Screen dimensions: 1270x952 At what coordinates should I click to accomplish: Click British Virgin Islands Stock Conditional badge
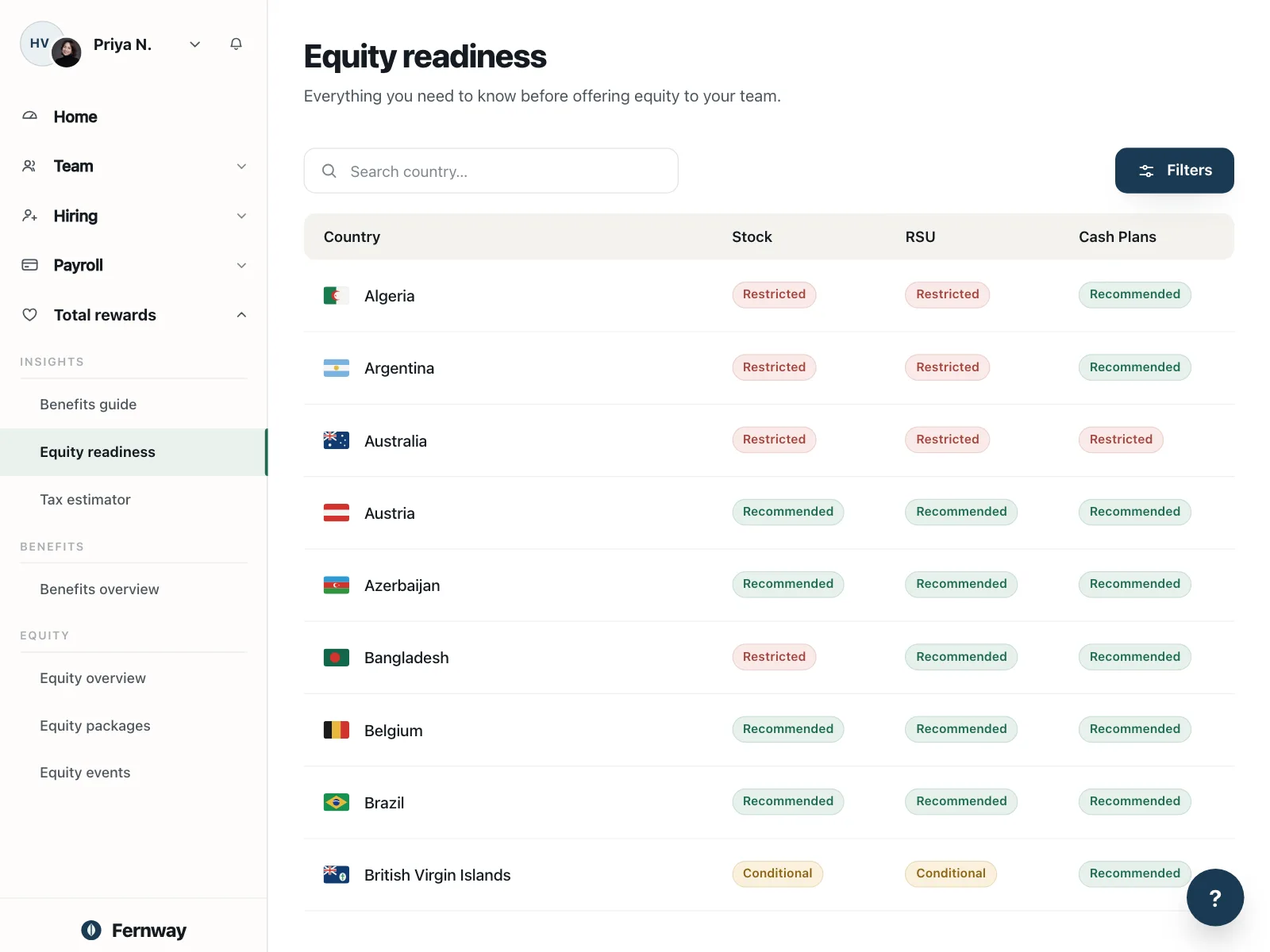778,873
